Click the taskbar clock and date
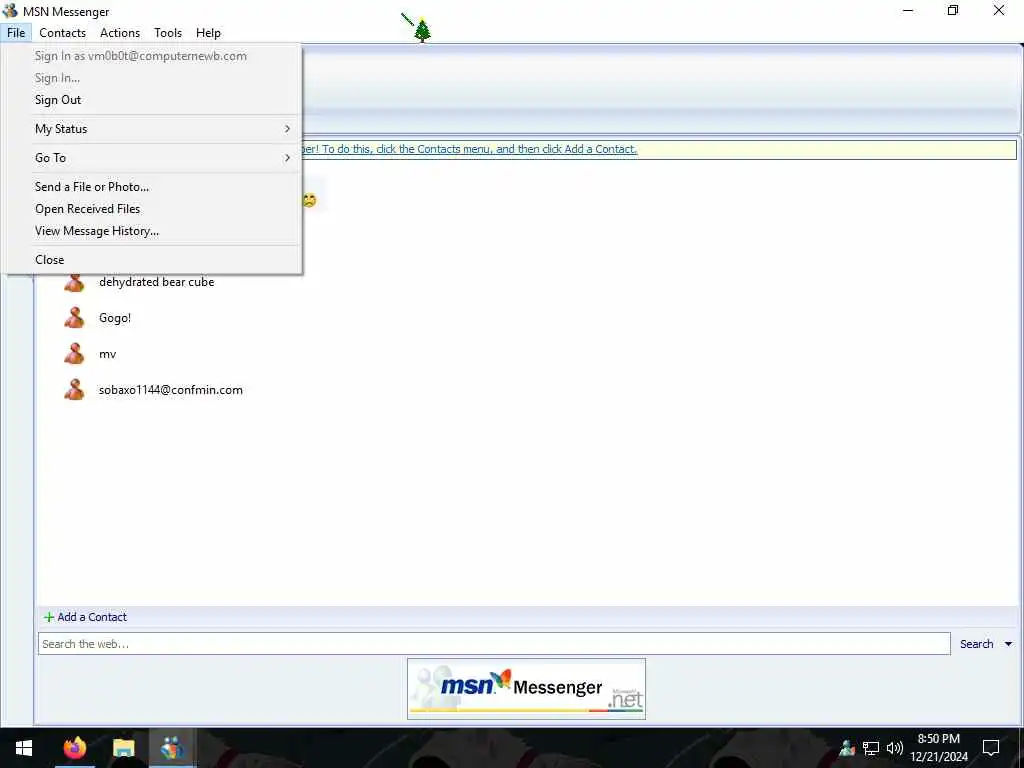The width and height of the screenshot is (1024, 768). click(939, 748)
